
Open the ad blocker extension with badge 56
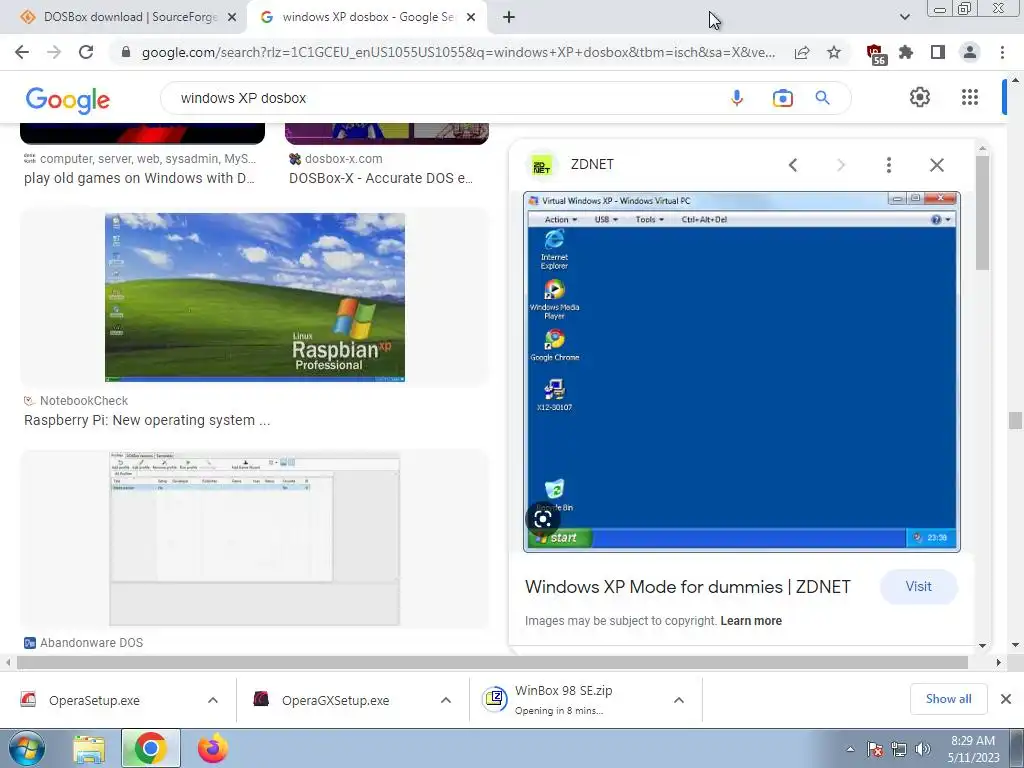[x=875, y=54]
